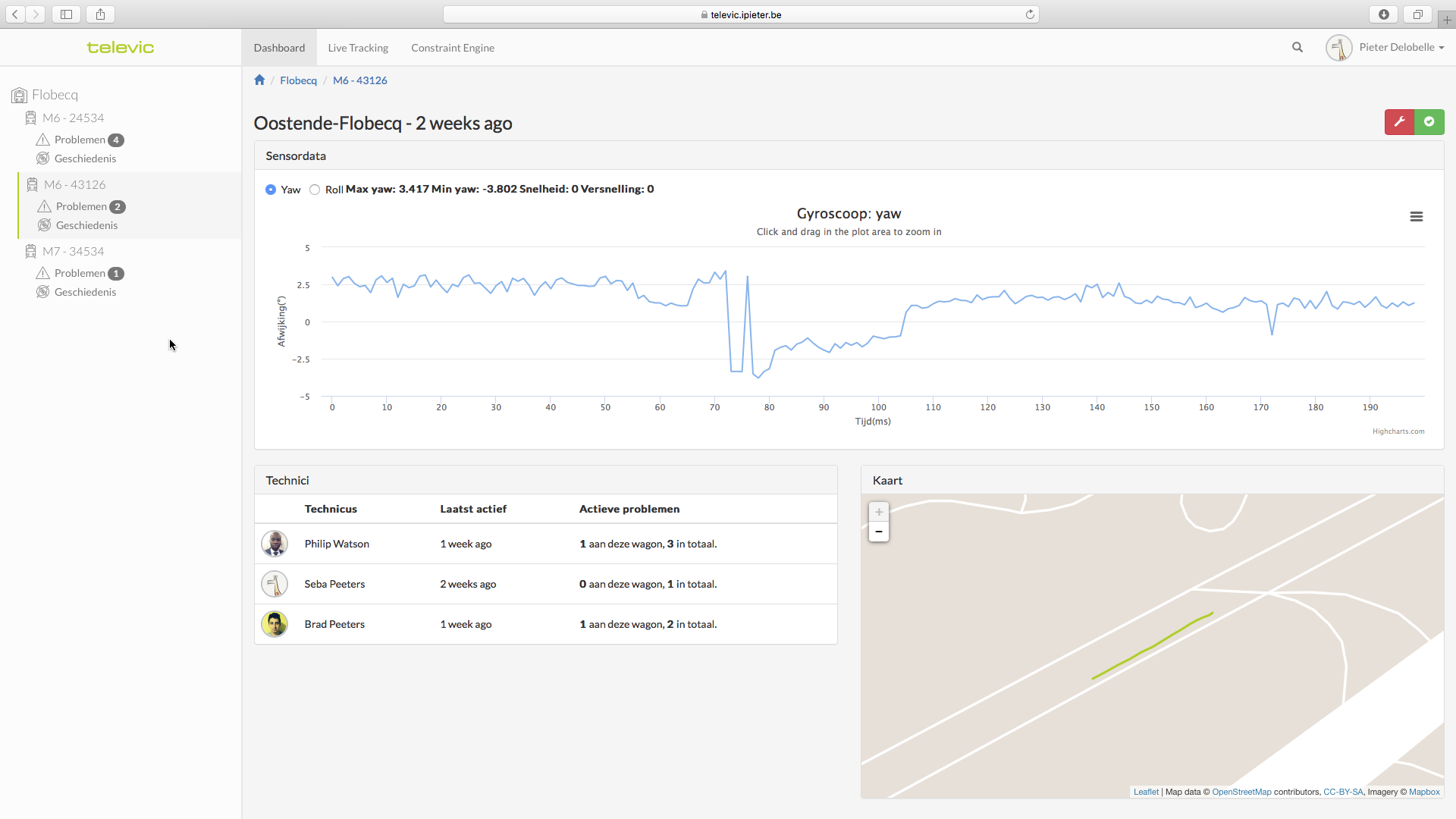This screenshot has width=1456, height=819.
Task: Click Philip Watson's avatar thumbnail
Action: (x=275, y=544)
